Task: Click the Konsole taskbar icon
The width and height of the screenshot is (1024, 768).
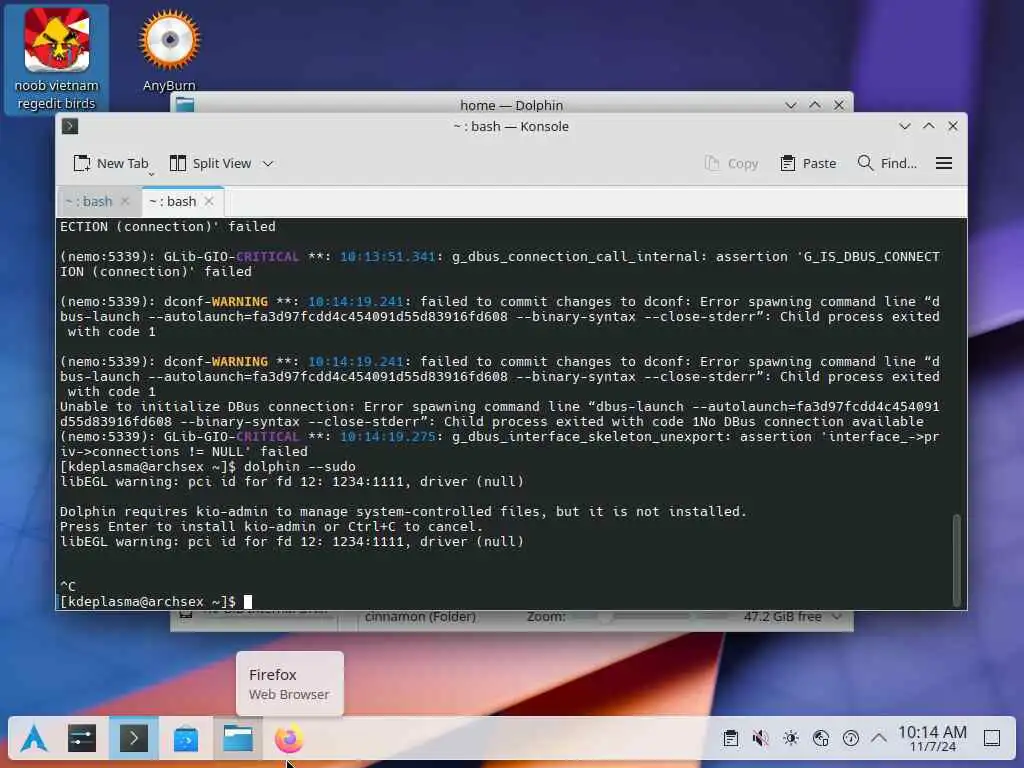Action: point(133,739)
